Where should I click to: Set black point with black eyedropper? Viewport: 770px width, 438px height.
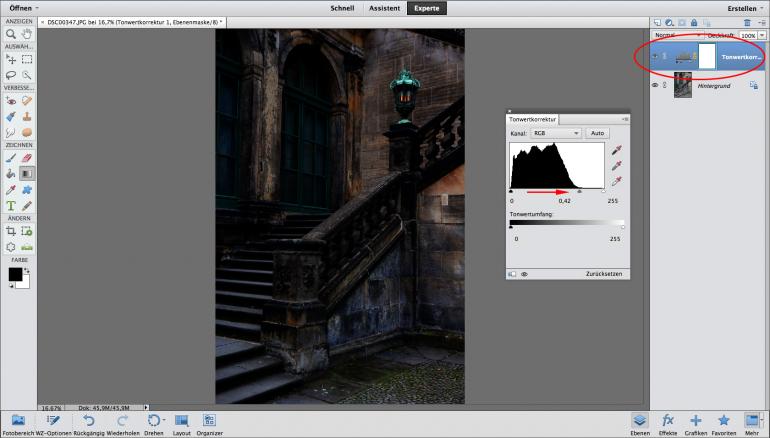coord(617,150)
